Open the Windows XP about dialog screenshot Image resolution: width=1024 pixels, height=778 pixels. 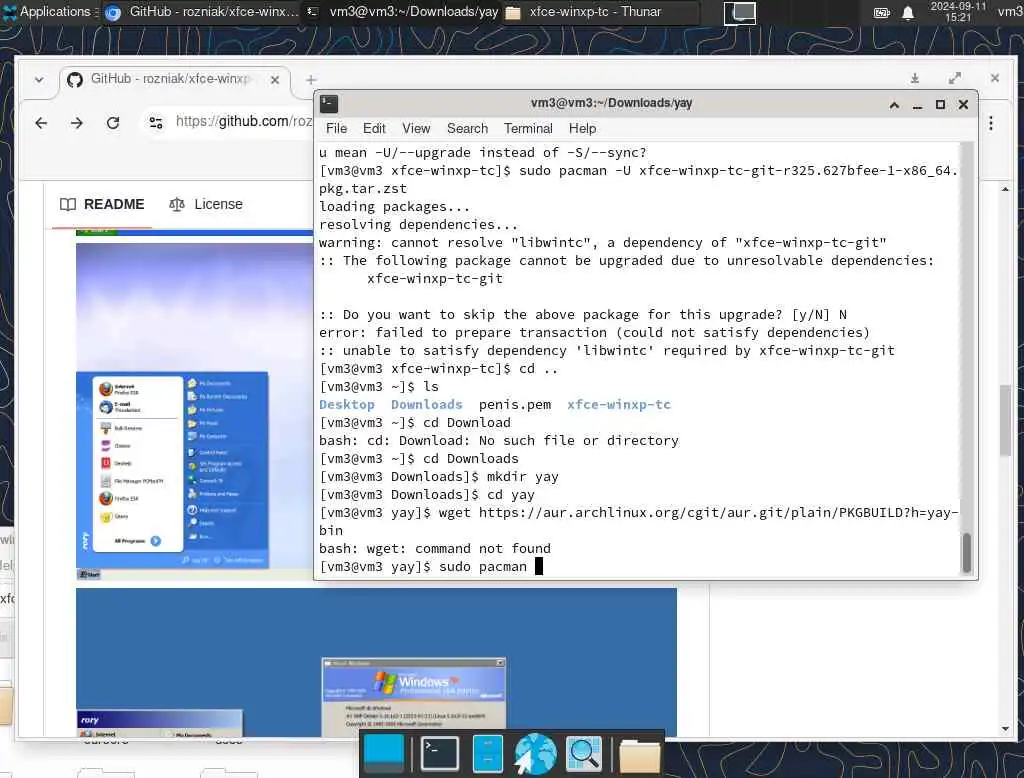click(376, 662)
